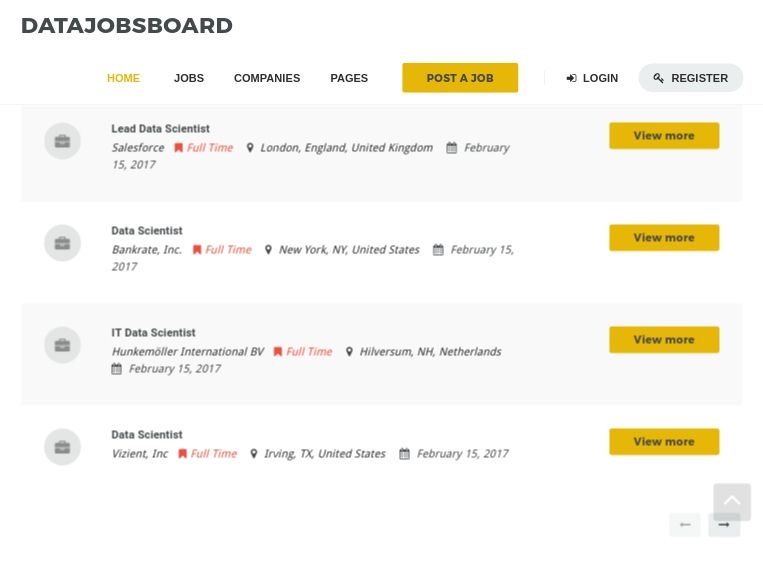View more for Lead Data Scientist at Salesforce
The width and height of the screenshot is (763, 570).
664,136
